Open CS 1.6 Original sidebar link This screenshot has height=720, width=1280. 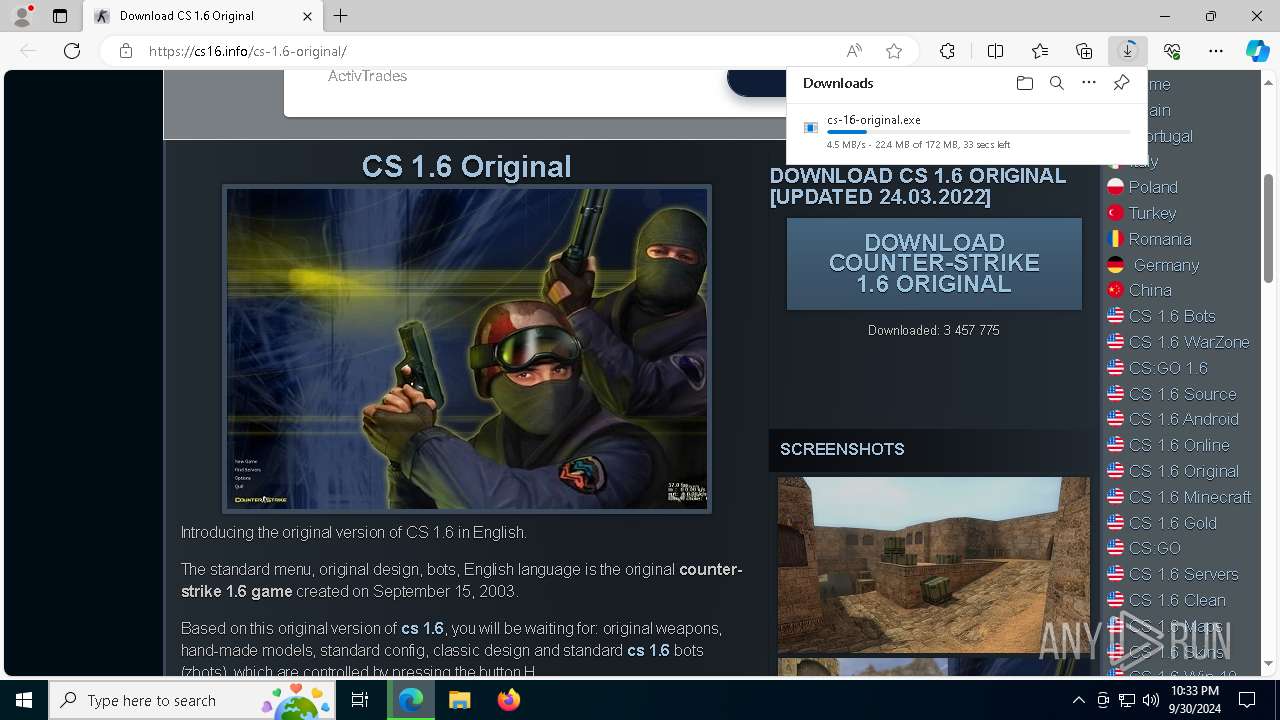pyautogui.click(x=1183, y=471)
